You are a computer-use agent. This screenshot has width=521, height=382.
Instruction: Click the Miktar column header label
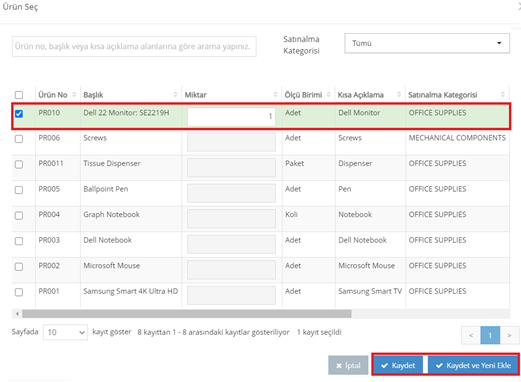coord(196,95)
